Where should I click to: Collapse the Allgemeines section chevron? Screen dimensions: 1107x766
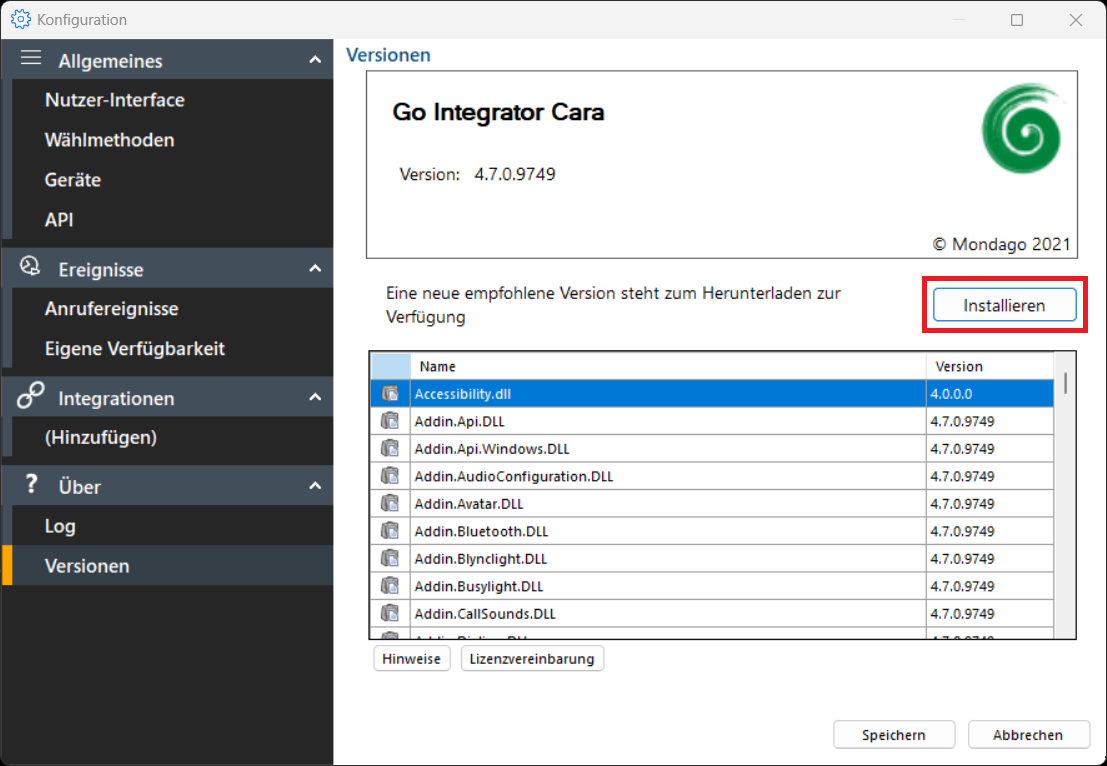(x=315, y=60)
